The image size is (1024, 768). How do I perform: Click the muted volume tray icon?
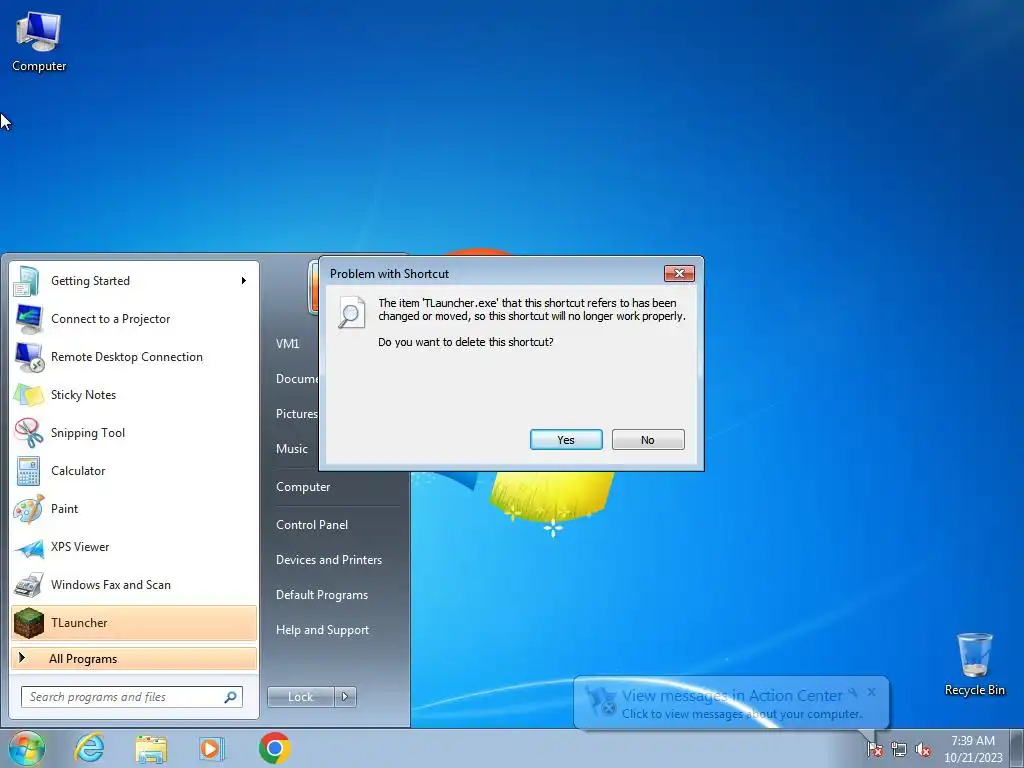click(x=923, y=749)
